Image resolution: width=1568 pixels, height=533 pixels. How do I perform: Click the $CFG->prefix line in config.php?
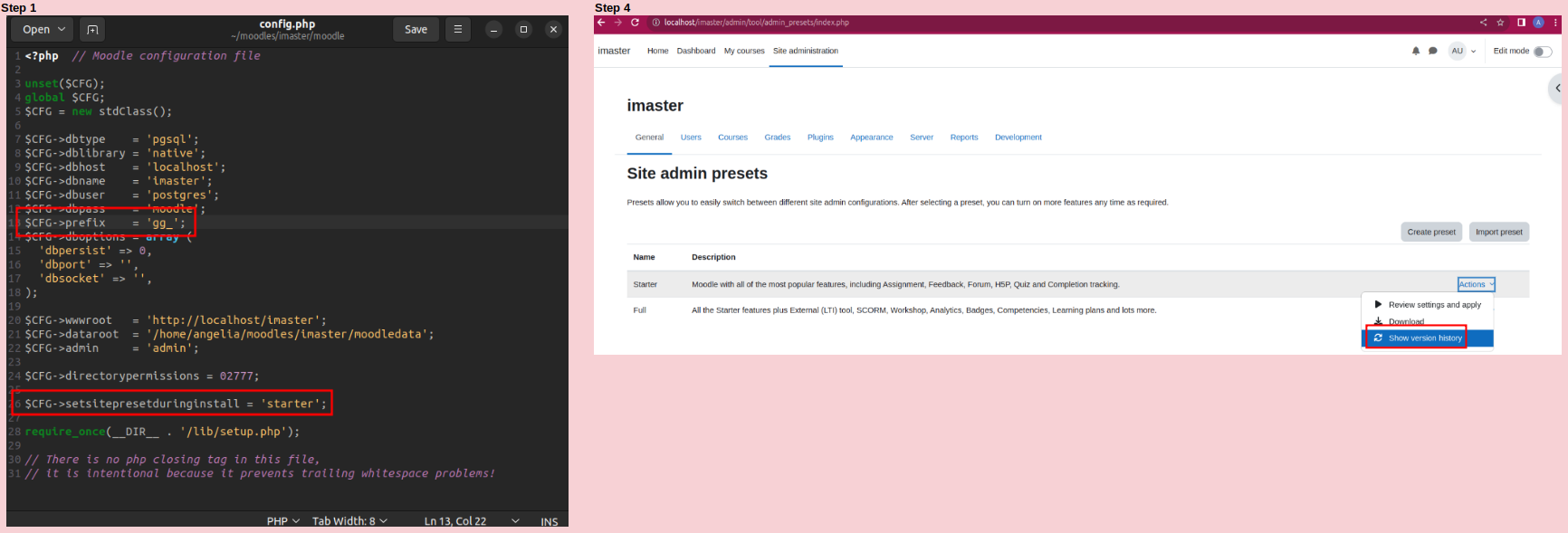click(x=105, y=223)
